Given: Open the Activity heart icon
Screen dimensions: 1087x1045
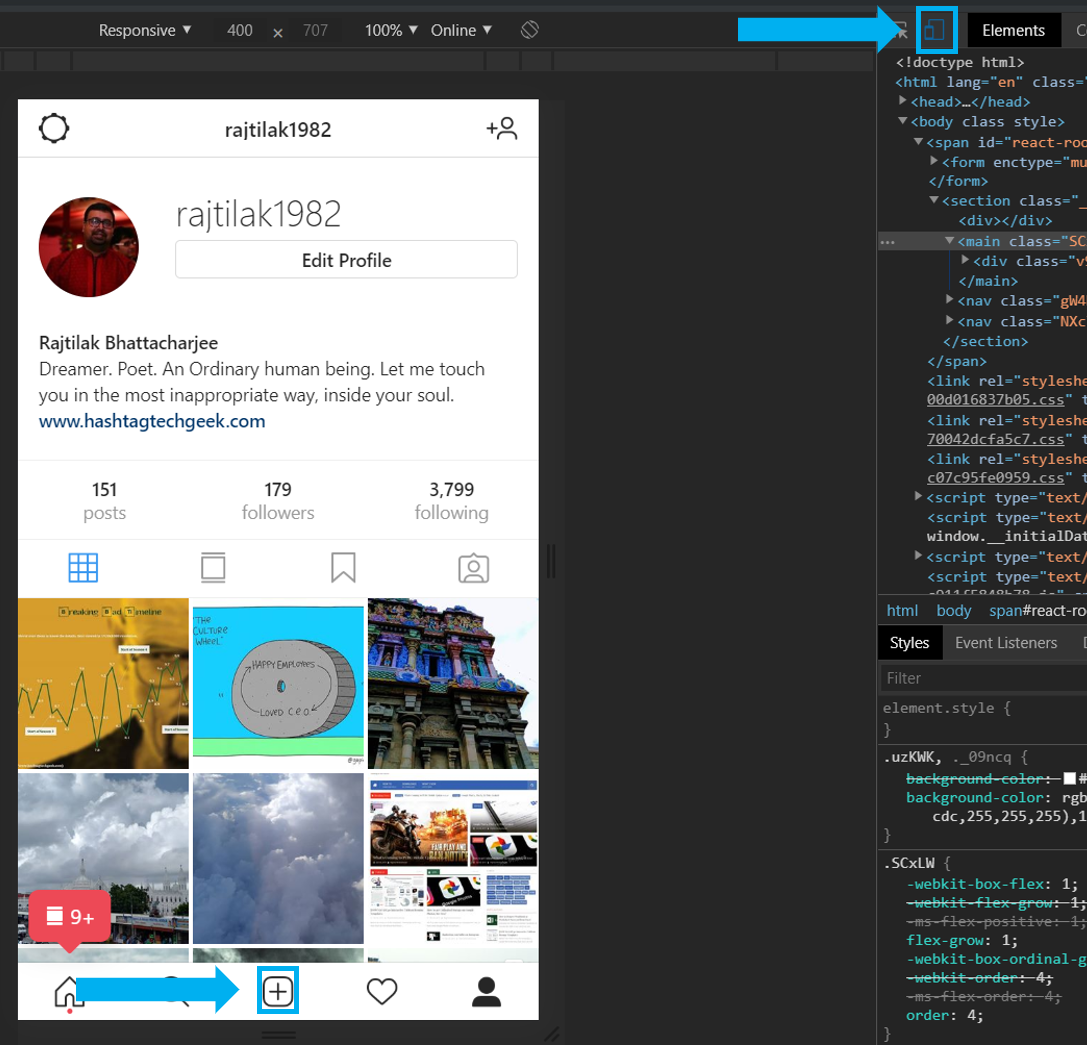Looking at the screenshot, I should (x=382, y=990).
